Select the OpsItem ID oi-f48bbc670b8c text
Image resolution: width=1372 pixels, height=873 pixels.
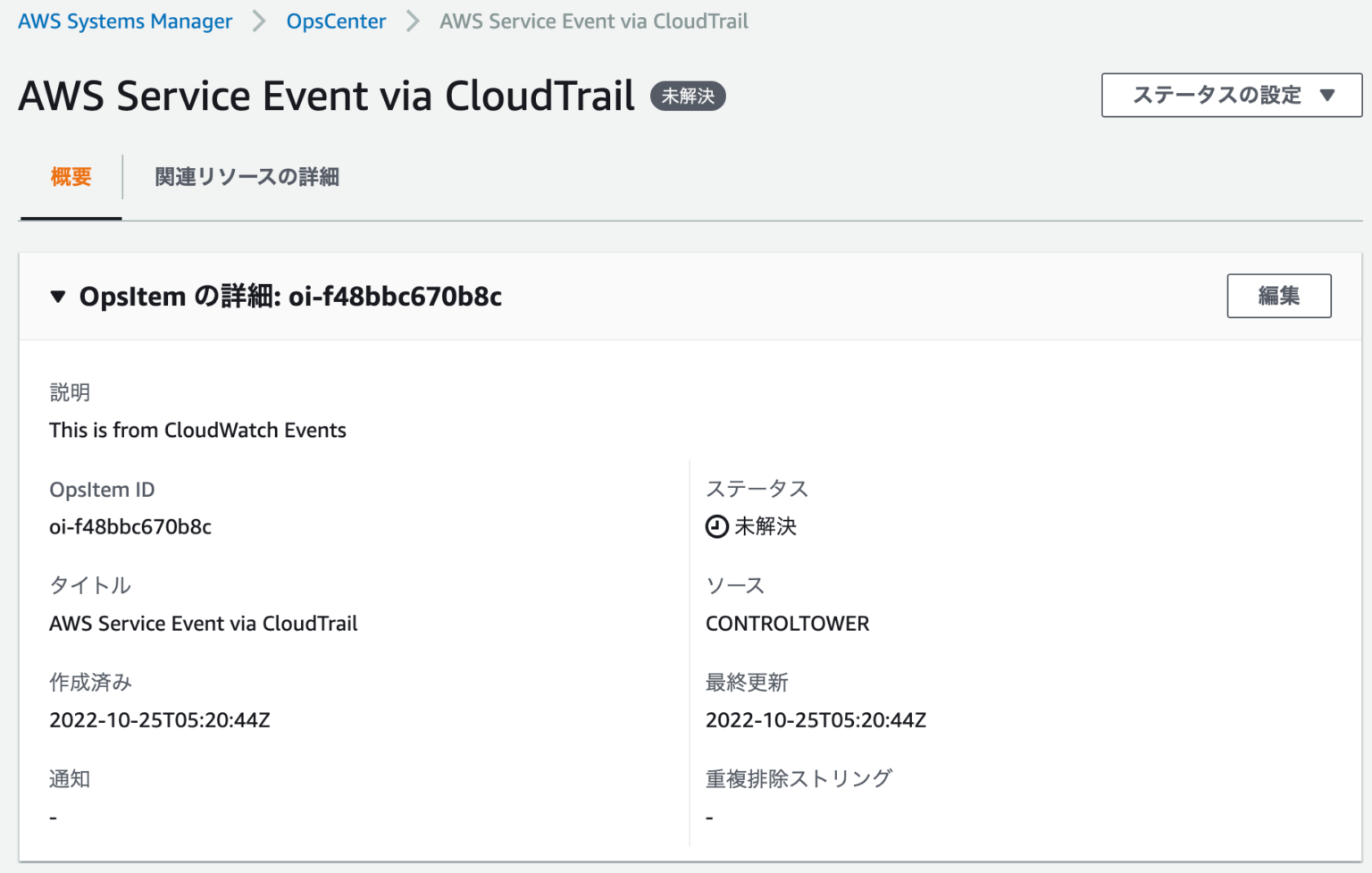pos(130,527)
